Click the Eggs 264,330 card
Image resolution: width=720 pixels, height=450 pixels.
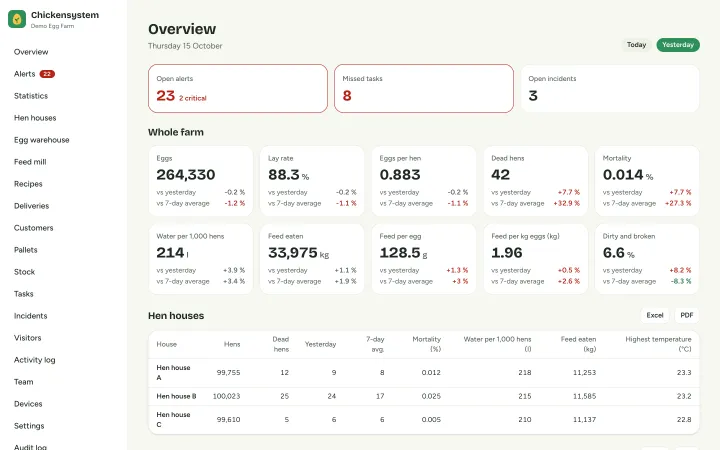[x=201, y=181]
